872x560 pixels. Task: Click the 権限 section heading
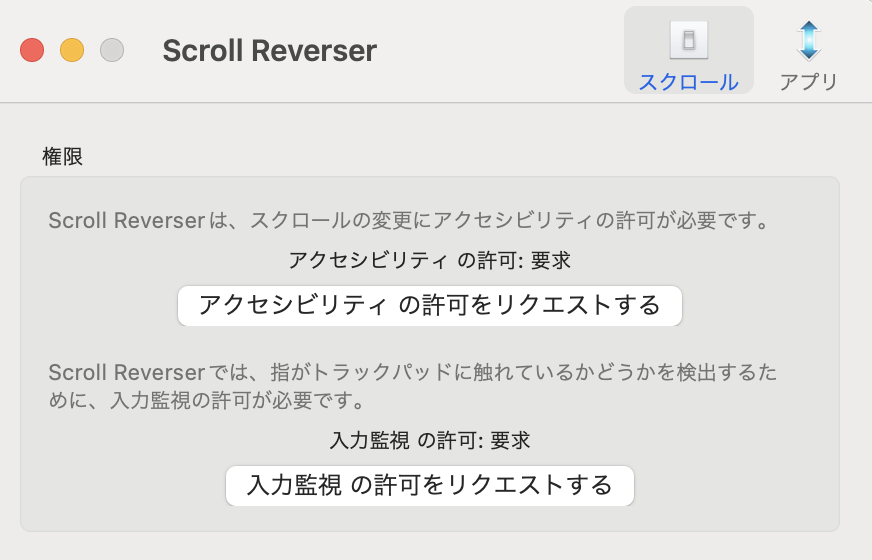[62, 156]
